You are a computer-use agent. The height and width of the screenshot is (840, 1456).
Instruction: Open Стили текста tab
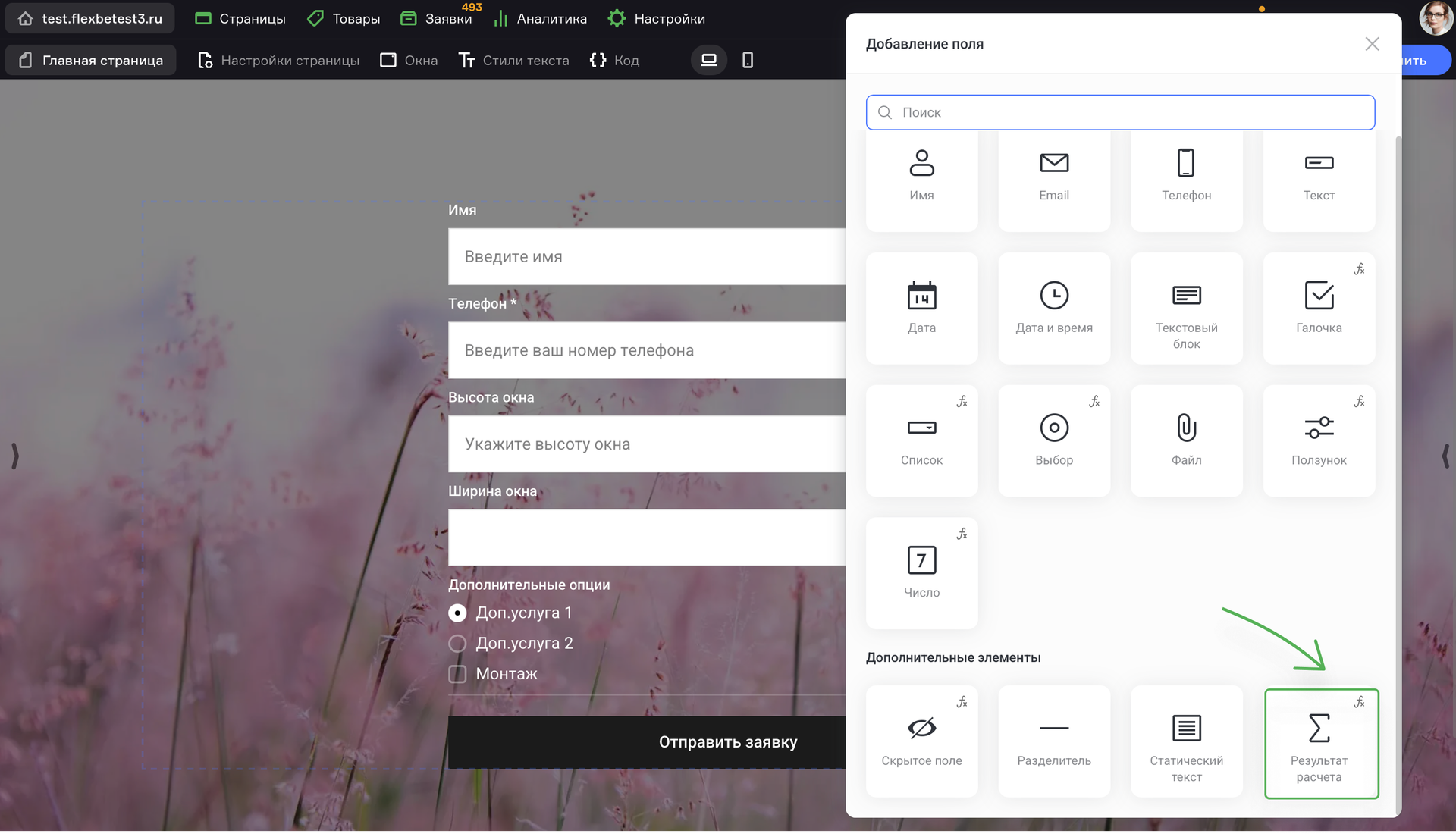[514, 60]
